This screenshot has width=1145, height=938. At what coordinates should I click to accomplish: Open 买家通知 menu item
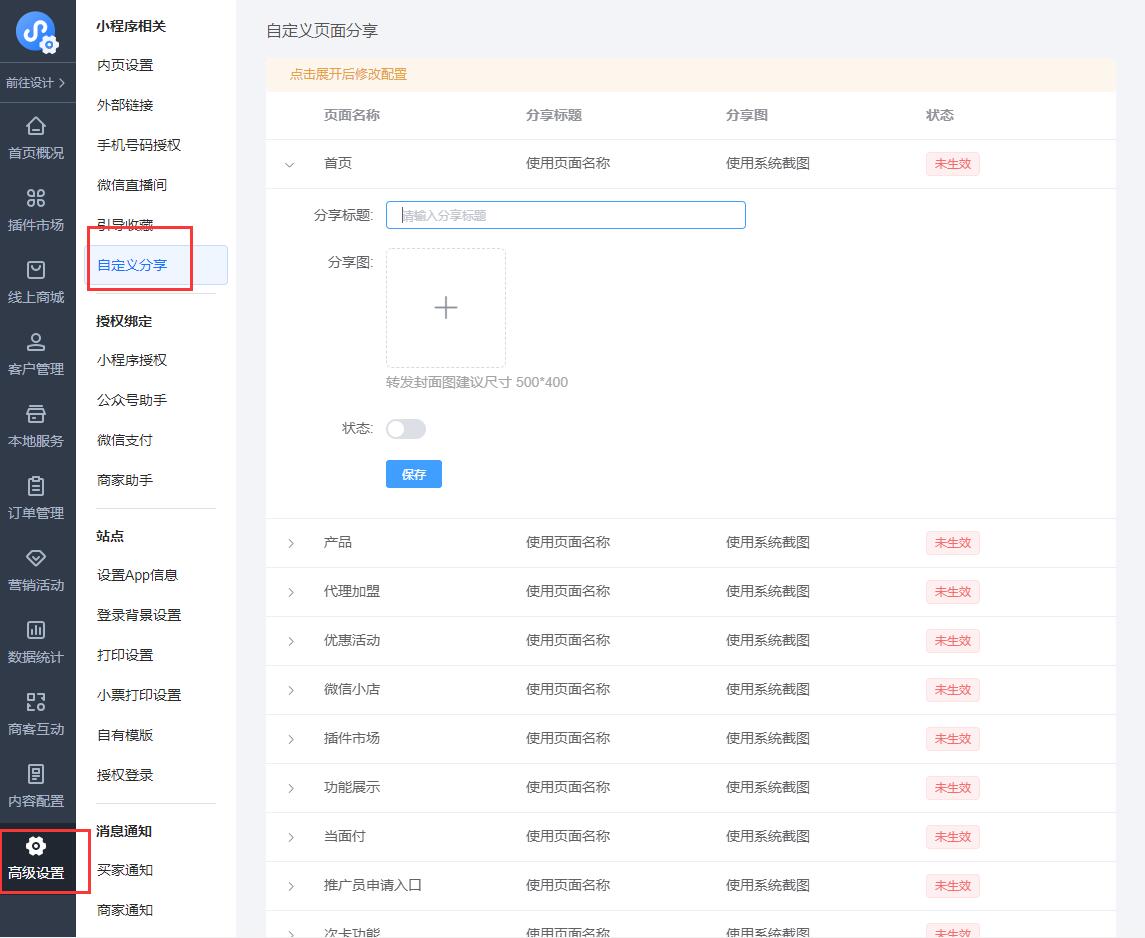pos(125,870)
